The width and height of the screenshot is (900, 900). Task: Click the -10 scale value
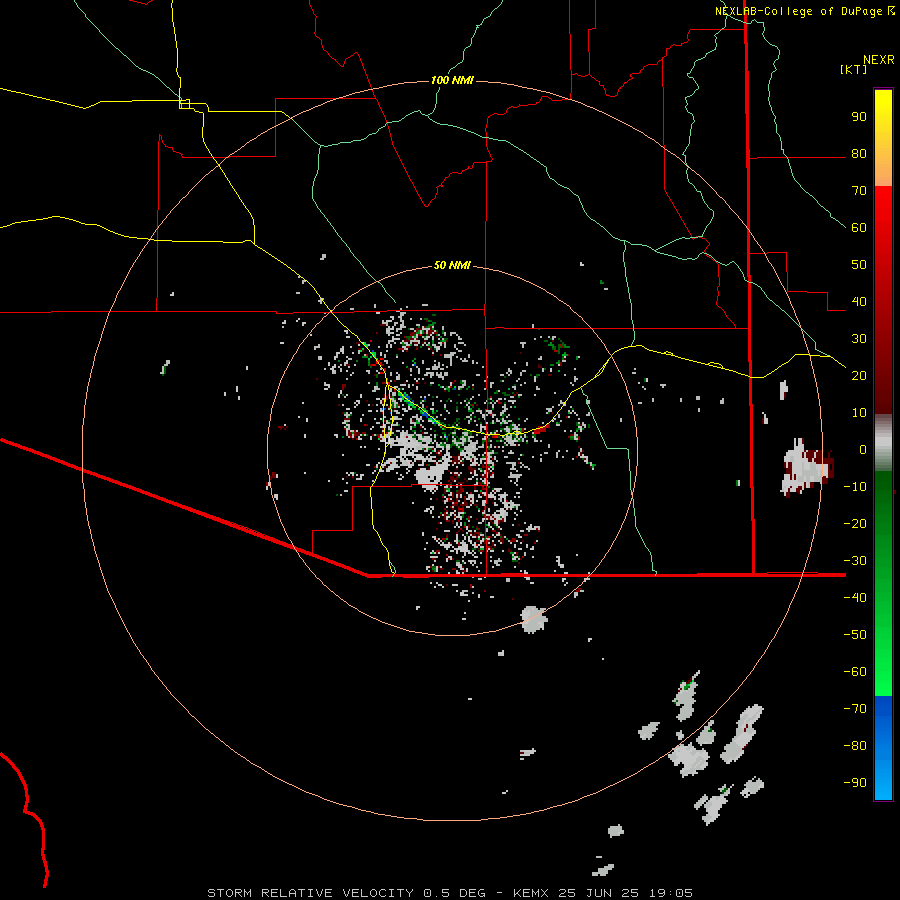(x=855, y=487)
